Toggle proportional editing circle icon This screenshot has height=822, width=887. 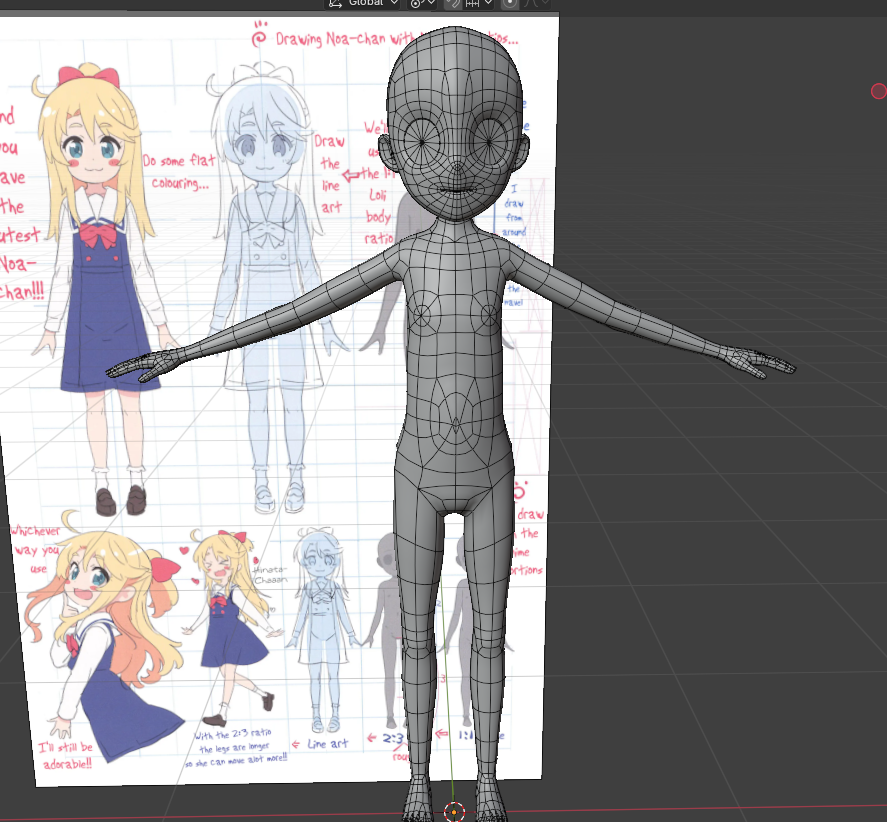pyautogui.click(x=510, y=3)
